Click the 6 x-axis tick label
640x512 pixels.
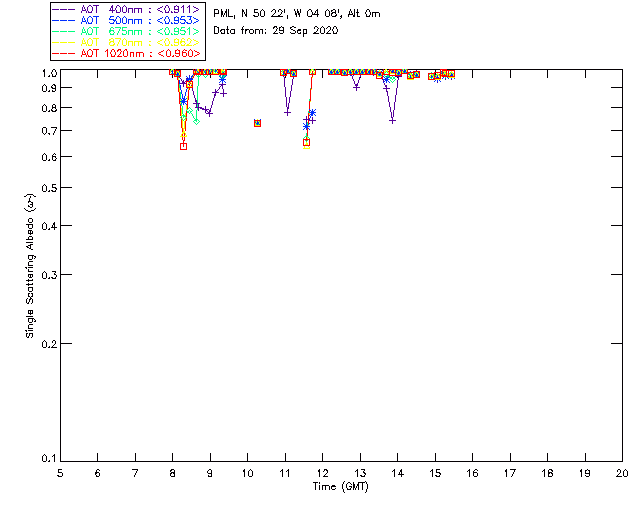(98, 473)
